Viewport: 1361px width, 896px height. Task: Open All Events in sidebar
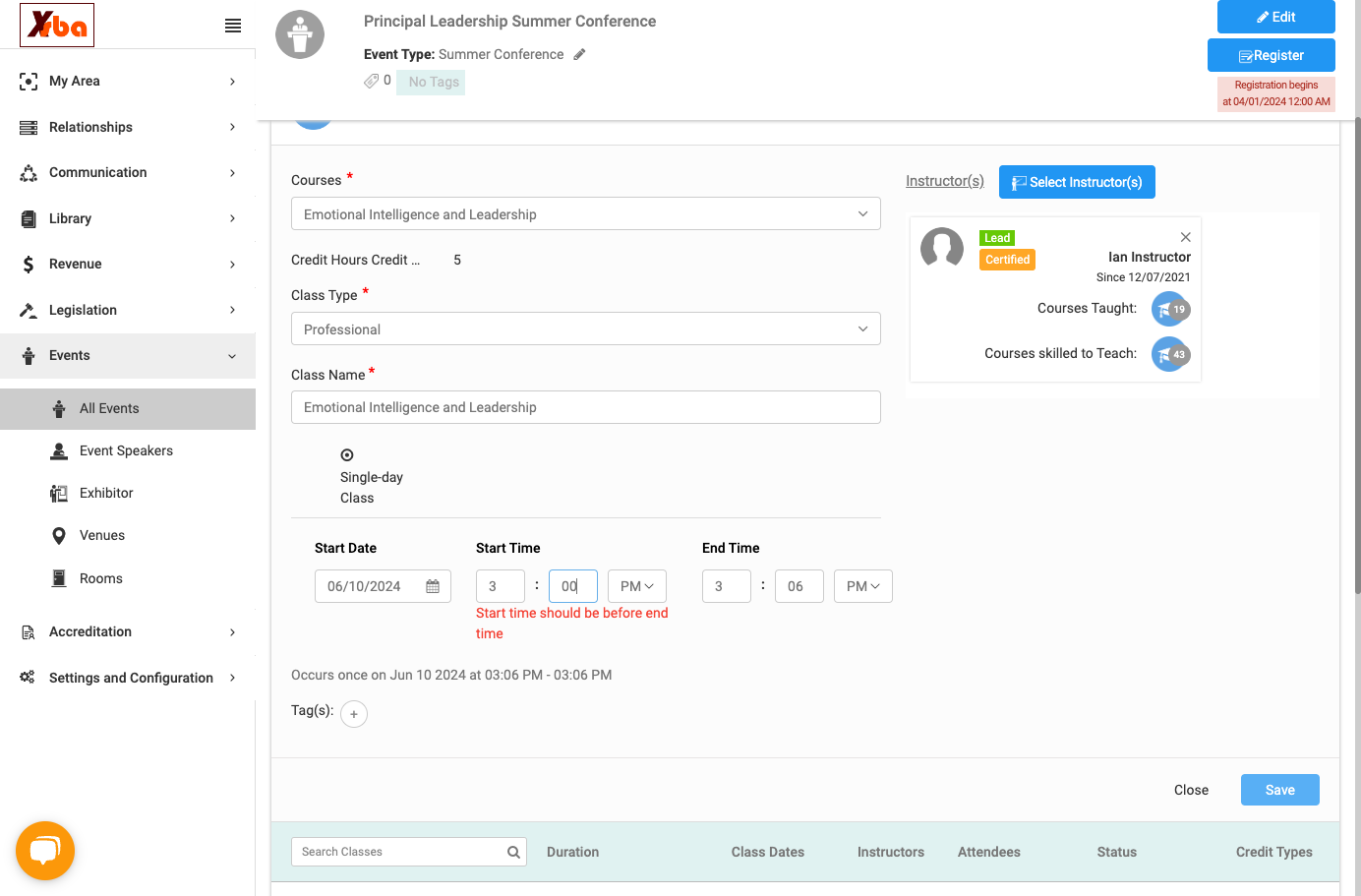[x=128, y=409]
